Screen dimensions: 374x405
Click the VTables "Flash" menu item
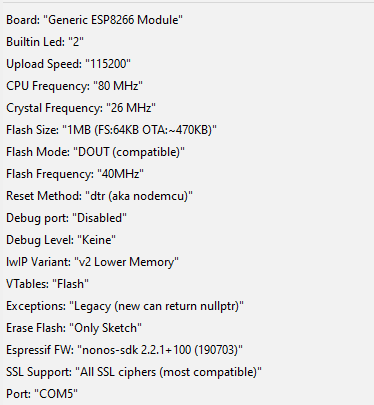pos(187,284)
